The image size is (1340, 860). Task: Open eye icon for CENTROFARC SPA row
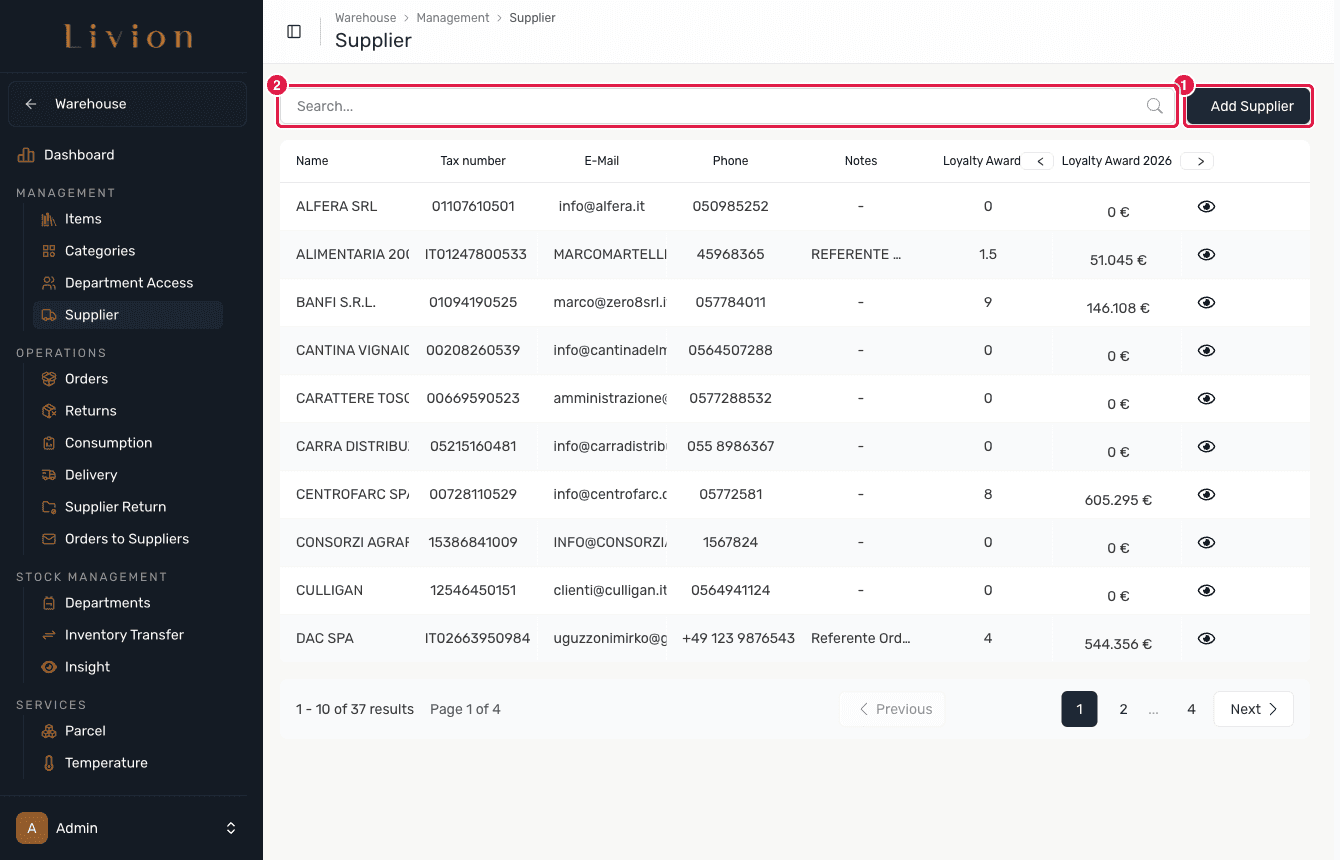[1206, 494]
